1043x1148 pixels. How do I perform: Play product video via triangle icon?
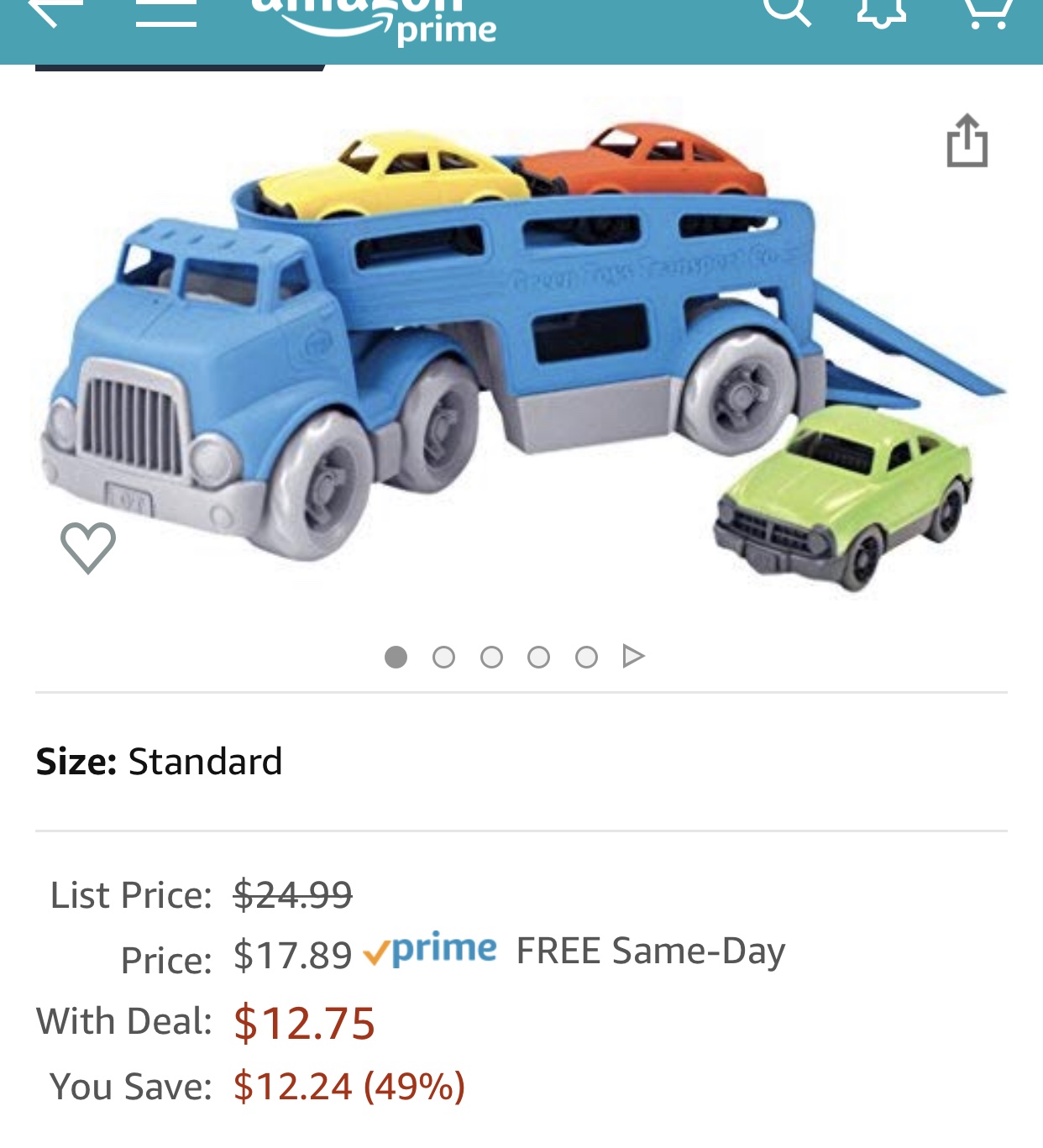point(633,656)
